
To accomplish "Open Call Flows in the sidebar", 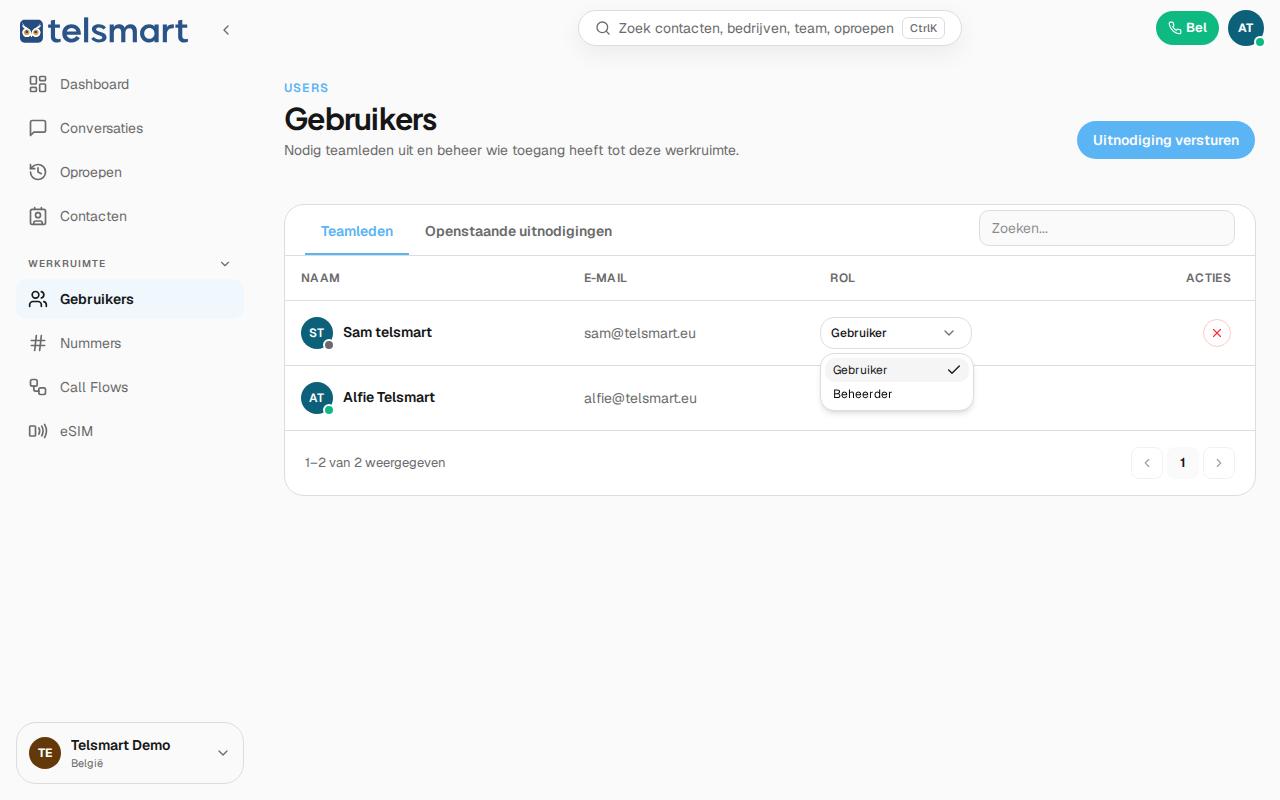I will point(130,387).
